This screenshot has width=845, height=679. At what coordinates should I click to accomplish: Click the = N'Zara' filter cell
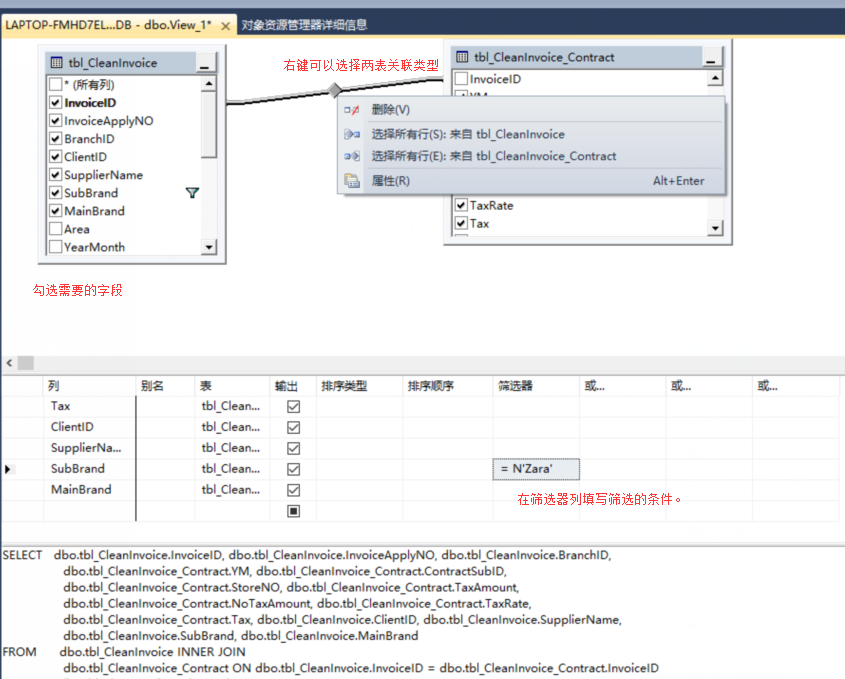click(536, 469)
